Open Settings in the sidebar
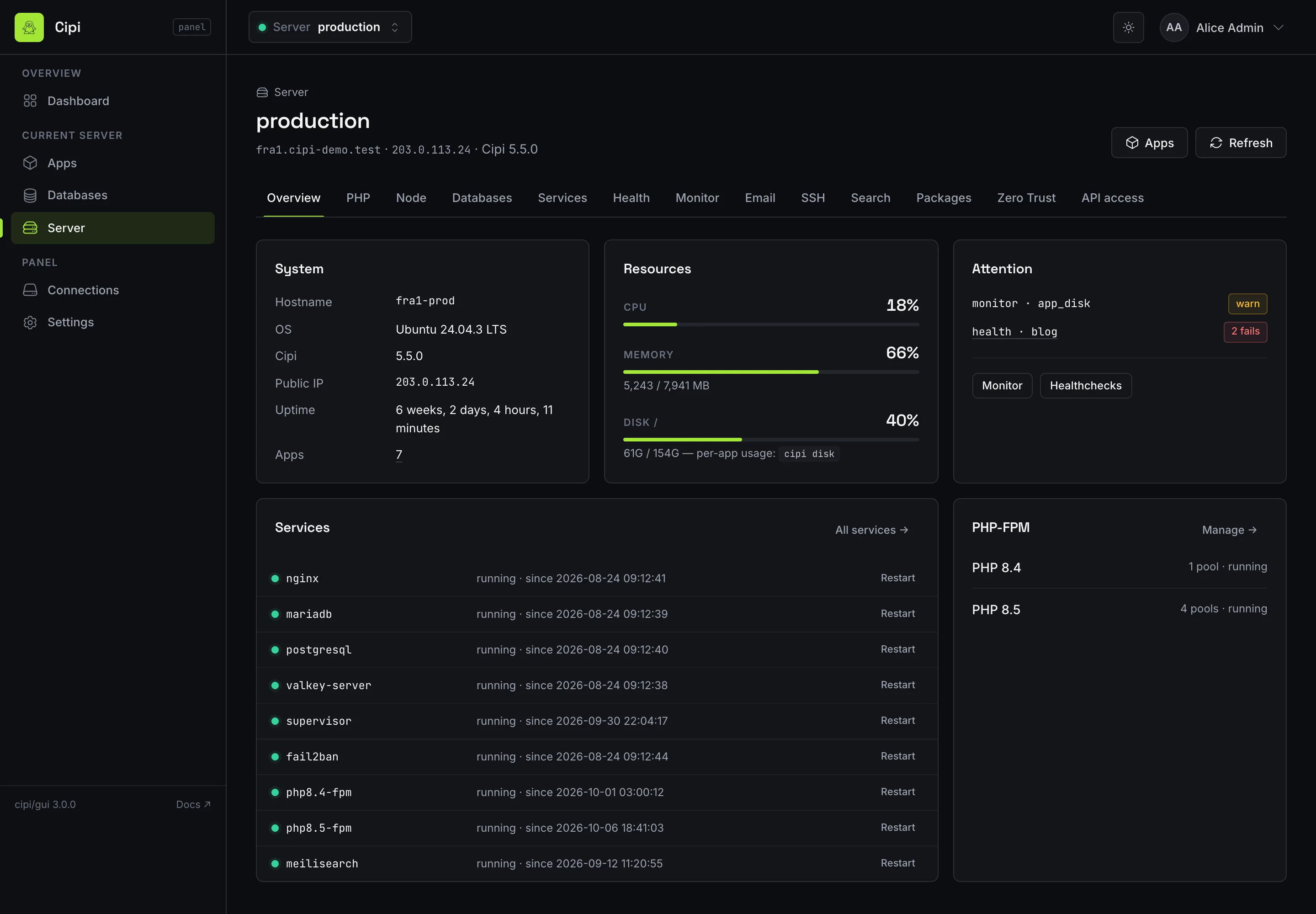This screenshot has height=914, width=1316. 113,322
